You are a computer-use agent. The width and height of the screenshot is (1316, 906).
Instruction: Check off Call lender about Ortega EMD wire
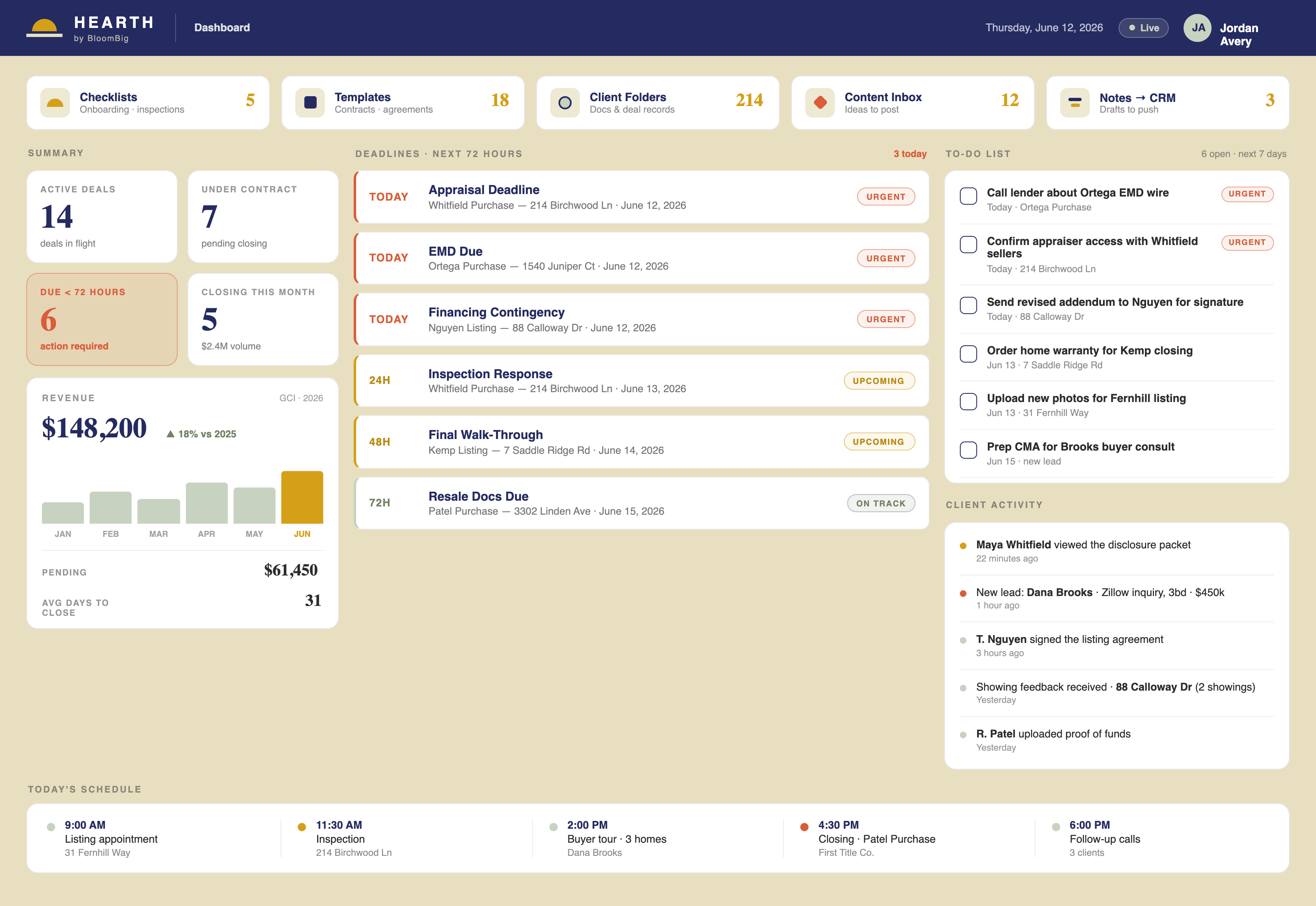pos(968,196)
